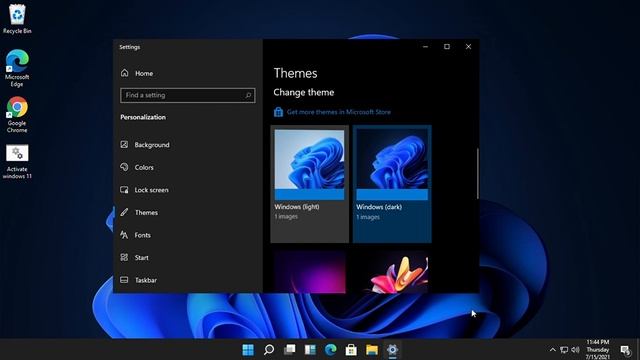640x360 pixels.
Task: Expand the hidden system tray icons chevron
Action: 553,350
